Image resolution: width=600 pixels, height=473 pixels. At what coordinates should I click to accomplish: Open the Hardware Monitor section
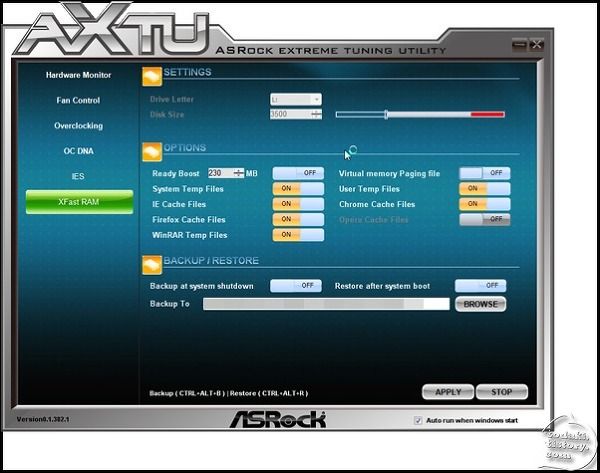(78, 75)
